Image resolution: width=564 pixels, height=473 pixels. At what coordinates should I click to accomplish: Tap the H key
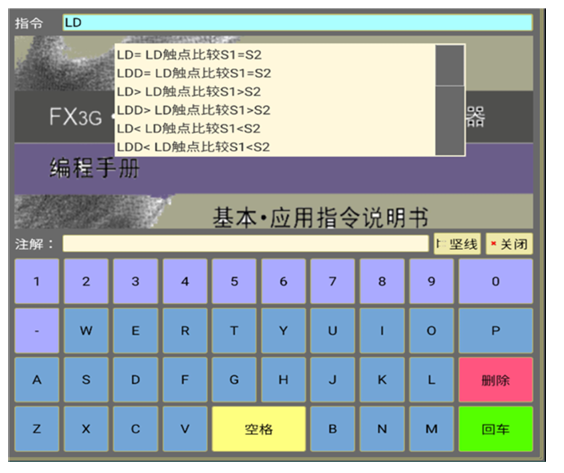pyautogui.click(x=283, y=380)
